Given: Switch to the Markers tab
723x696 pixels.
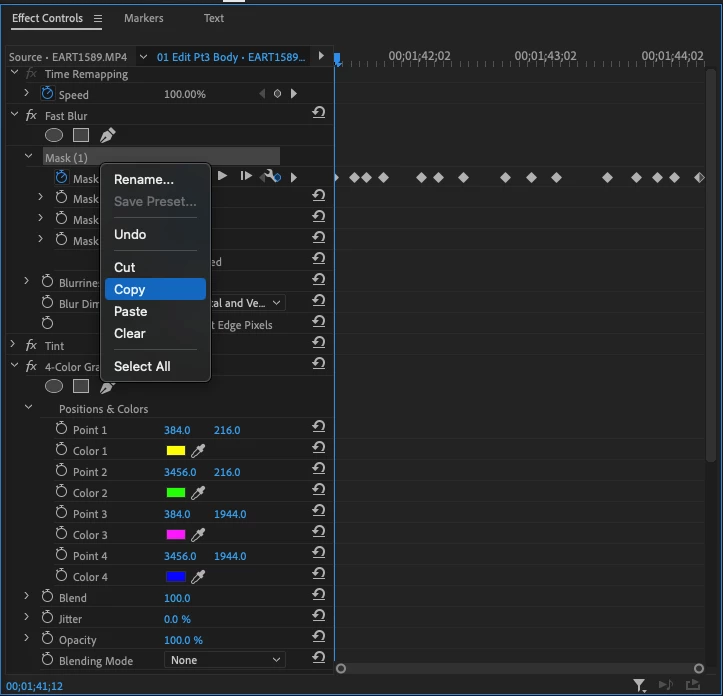Looking at the screenshot, I should [143, 18].
